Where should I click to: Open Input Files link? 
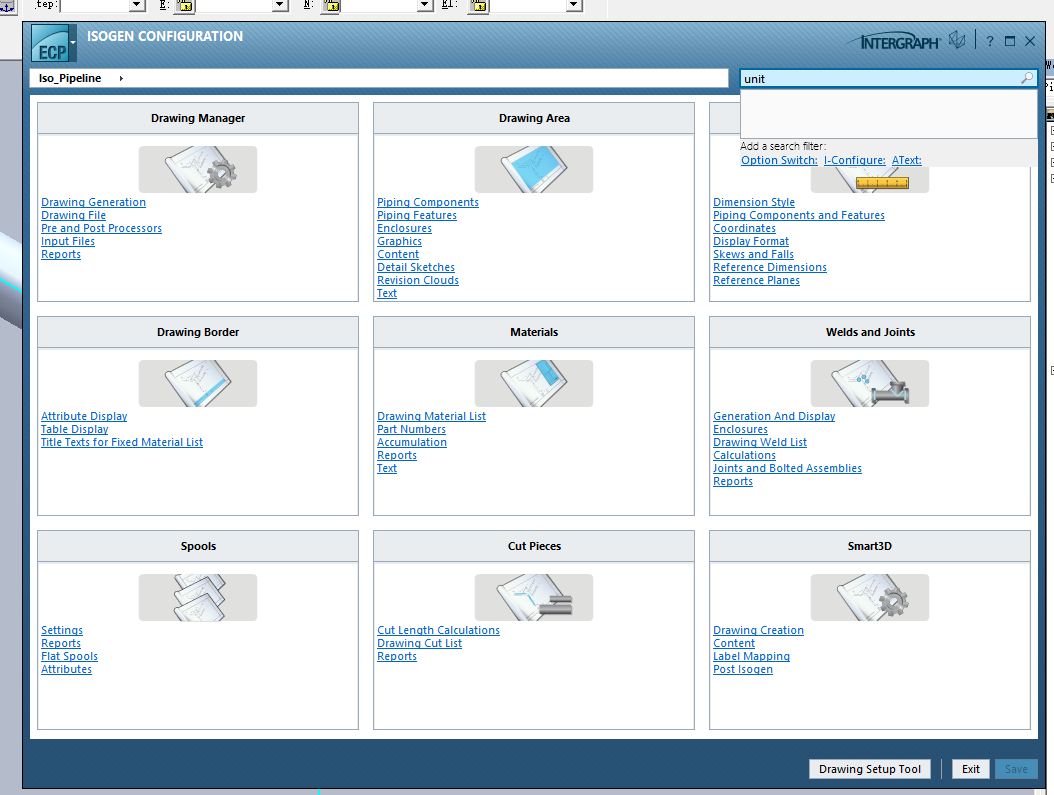[x=68, y=241]
